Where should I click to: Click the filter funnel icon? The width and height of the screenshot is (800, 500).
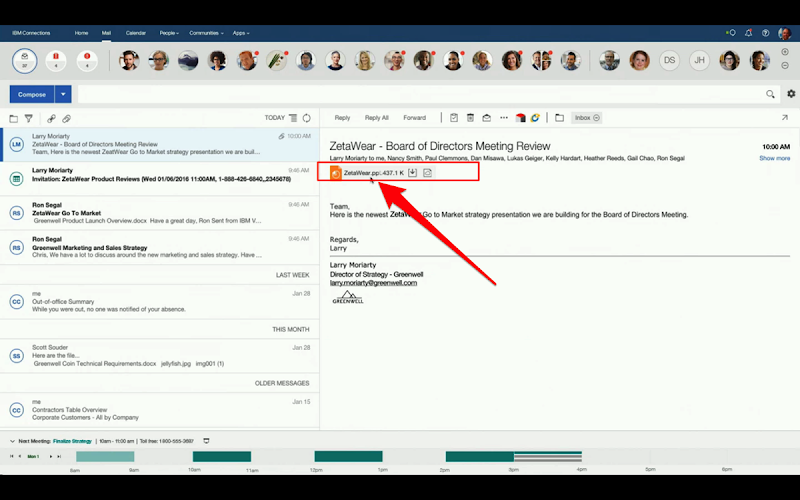[29, 118]
